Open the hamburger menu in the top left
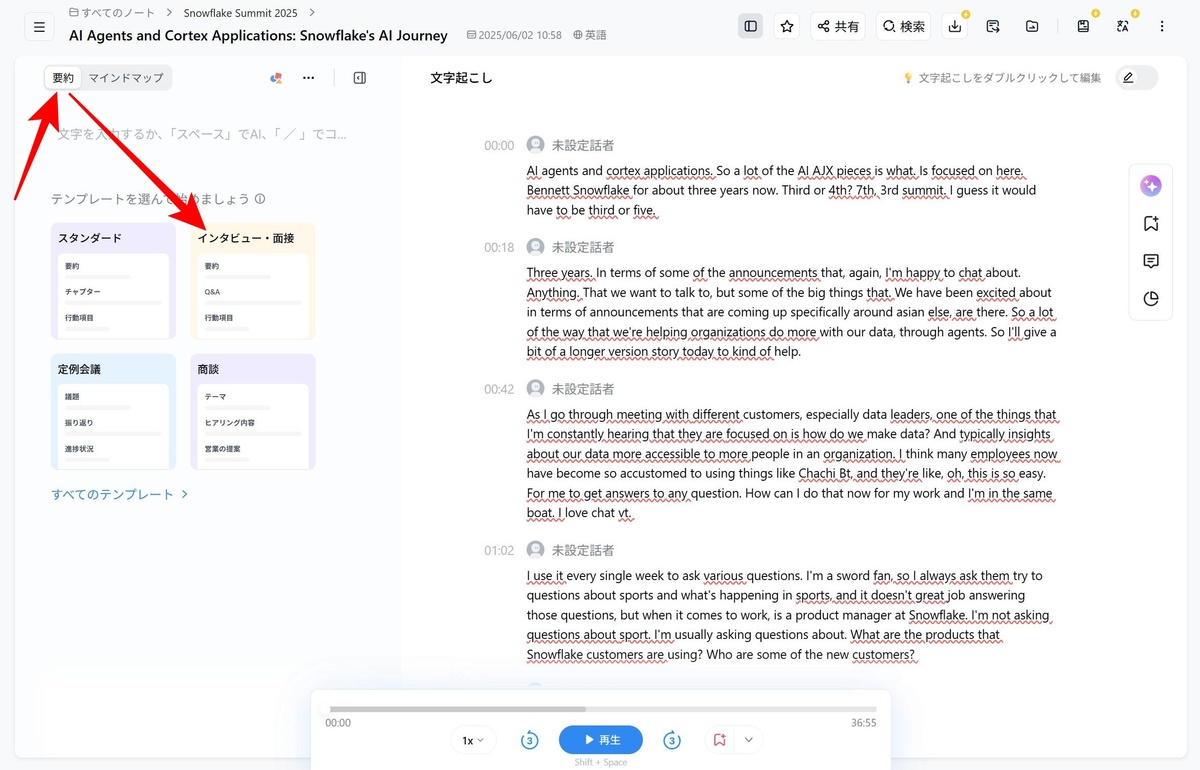This screenshot has height=770, width=1200. [39, 27]
